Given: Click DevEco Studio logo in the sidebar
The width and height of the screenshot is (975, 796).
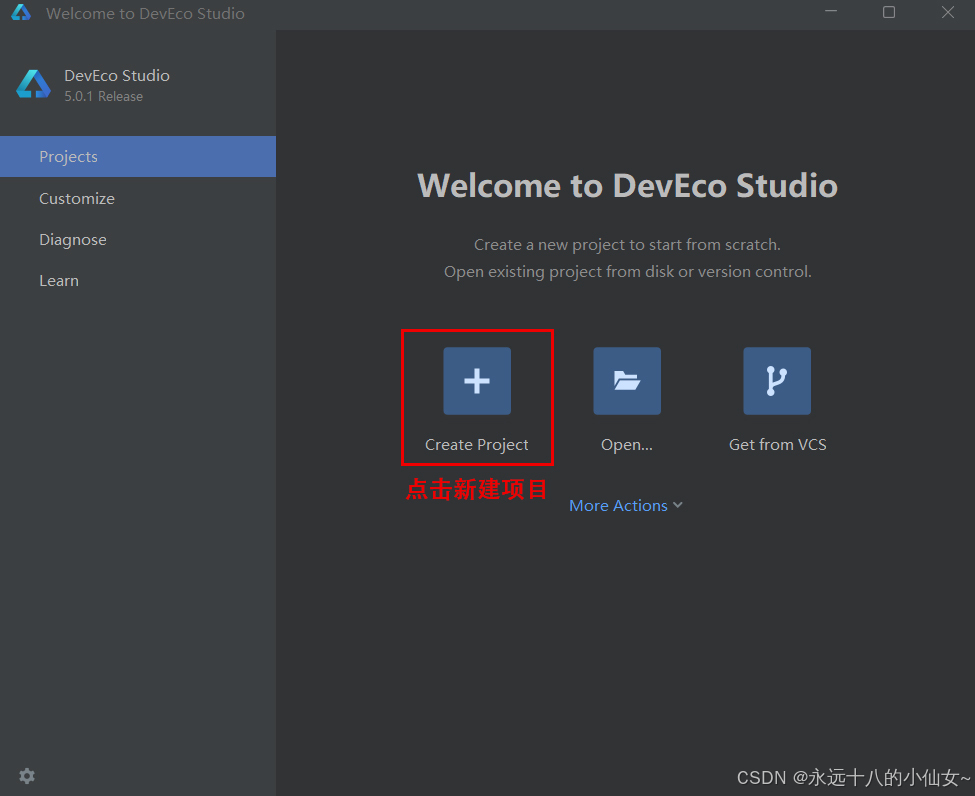Looking at the screenshot, I should [34, 85].
